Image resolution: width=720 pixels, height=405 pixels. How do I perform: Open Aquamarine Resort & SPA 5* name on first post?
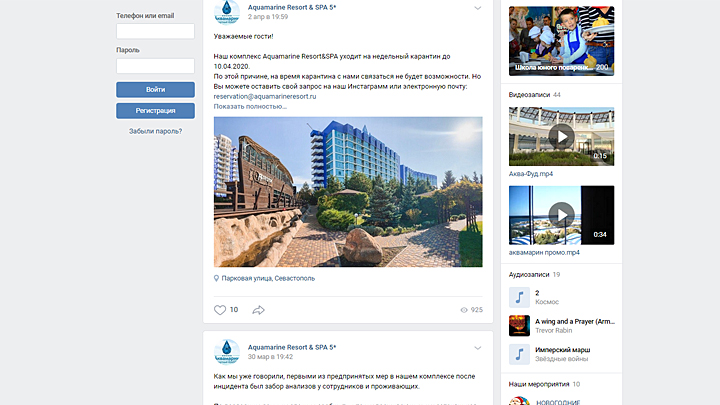click(x=292, y=7)
